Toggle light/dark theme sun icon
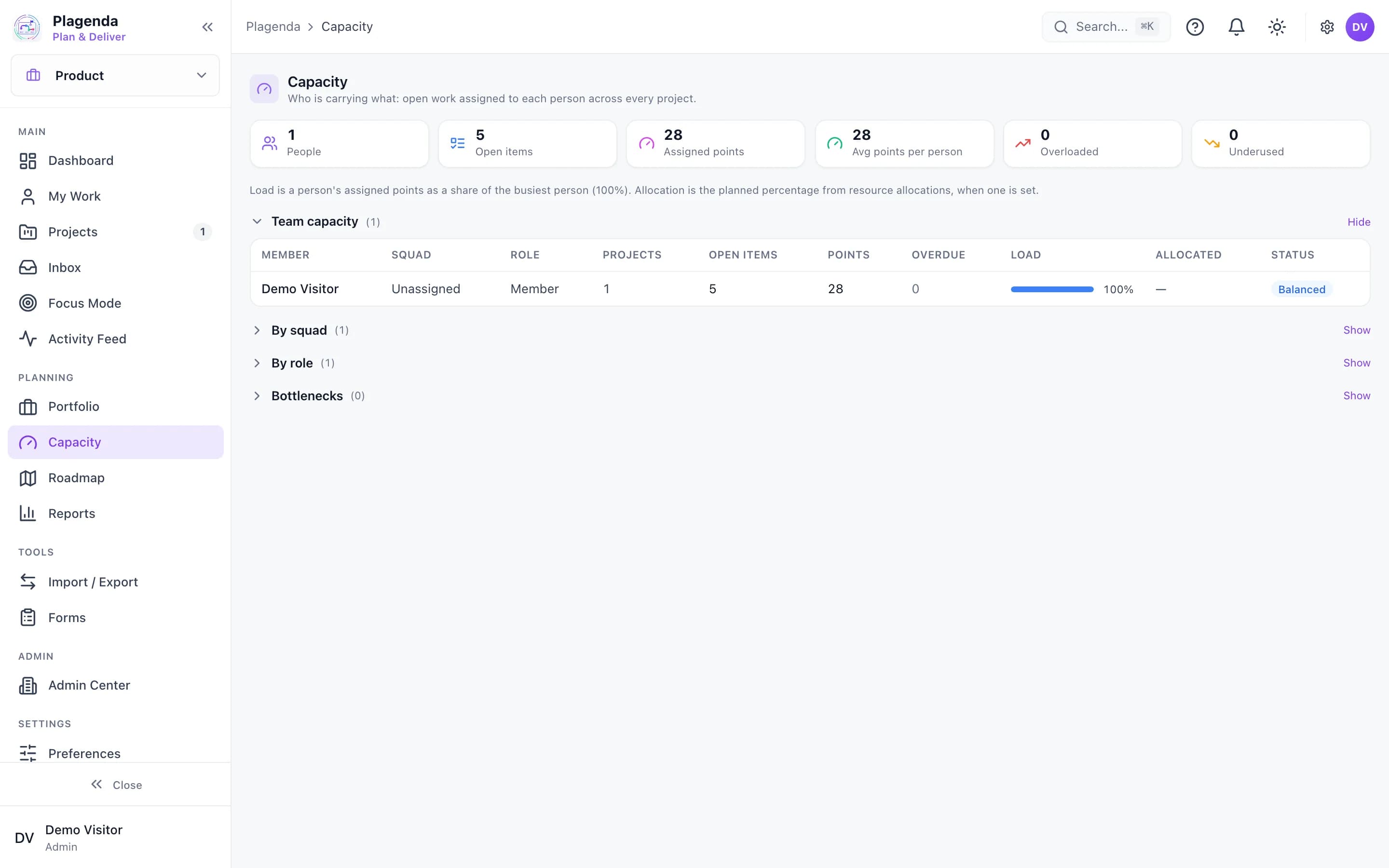Viewport: 1389px width, 868px height. click(1277, 27)
